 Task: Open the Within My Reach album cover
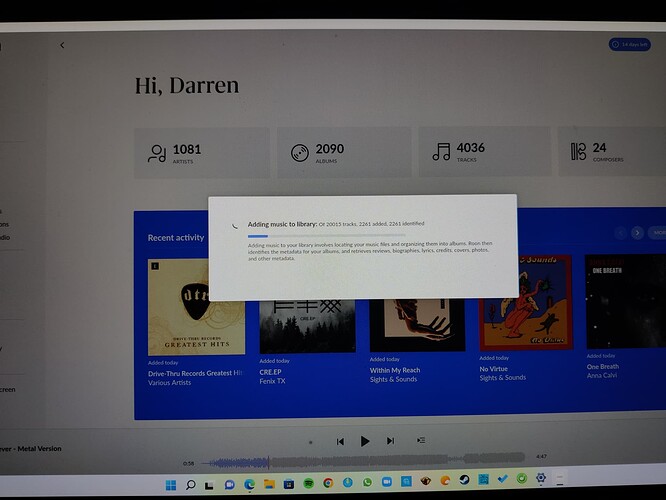coord(418,325)
